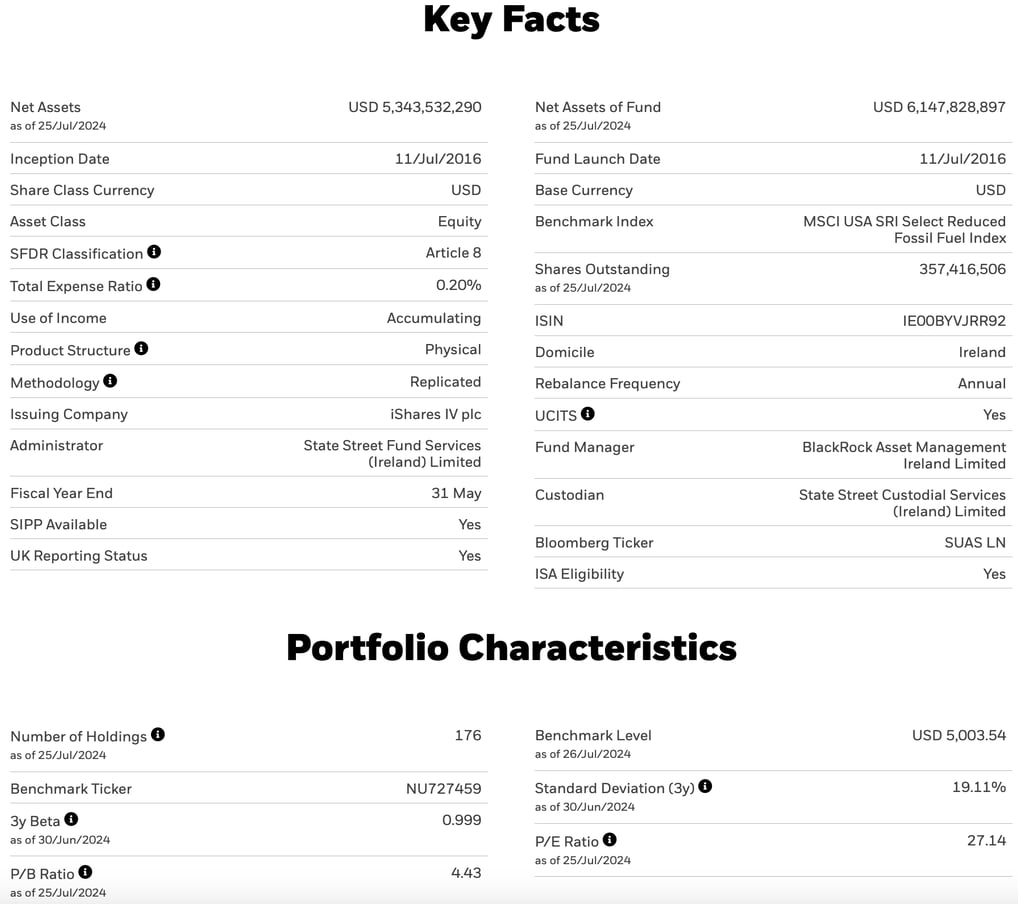Click info icon next to UCITS
Viewport: 1018px width, 904px height.
588,414
